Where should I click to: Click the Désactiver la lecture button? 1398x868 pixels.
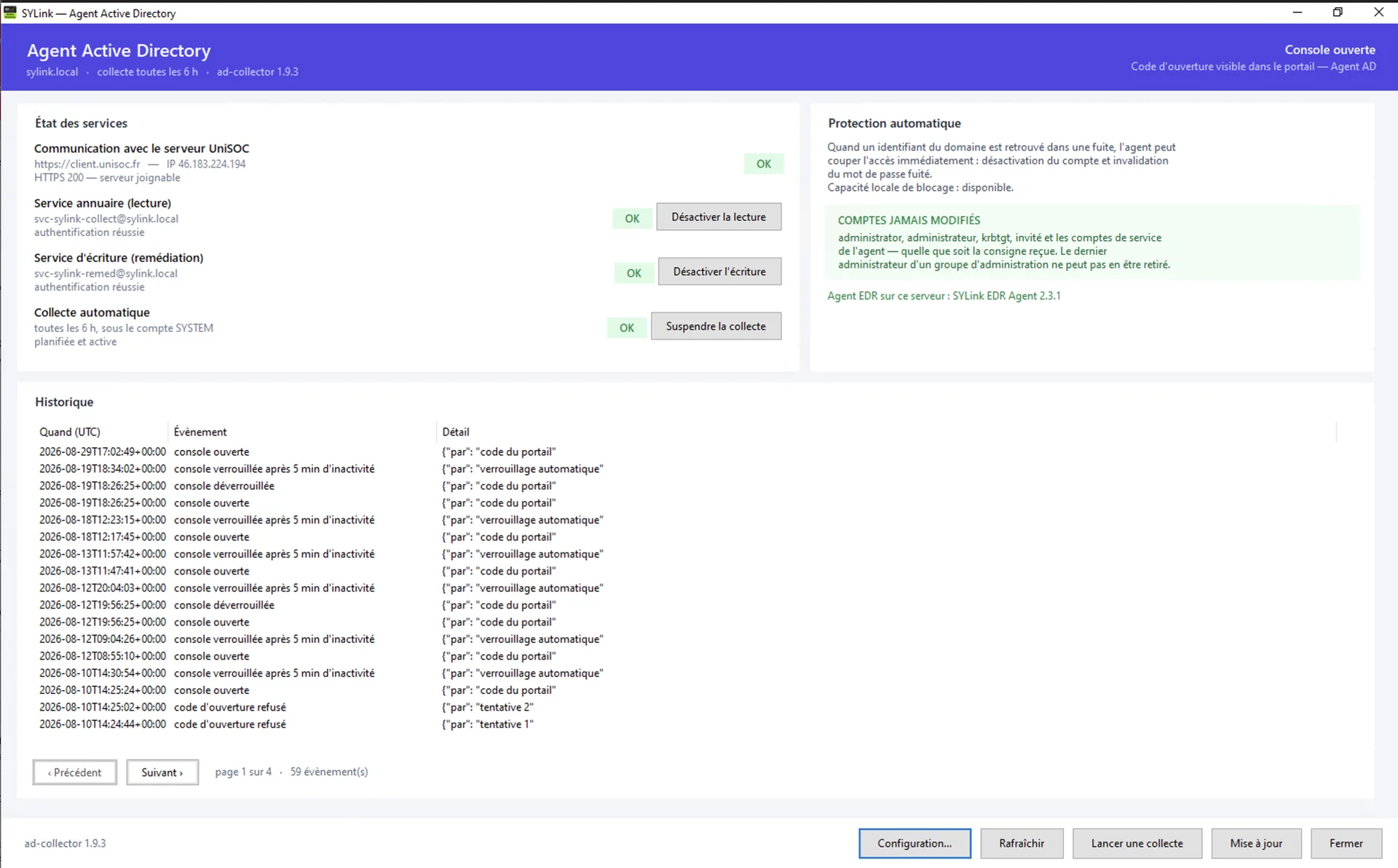click(719, 217)
